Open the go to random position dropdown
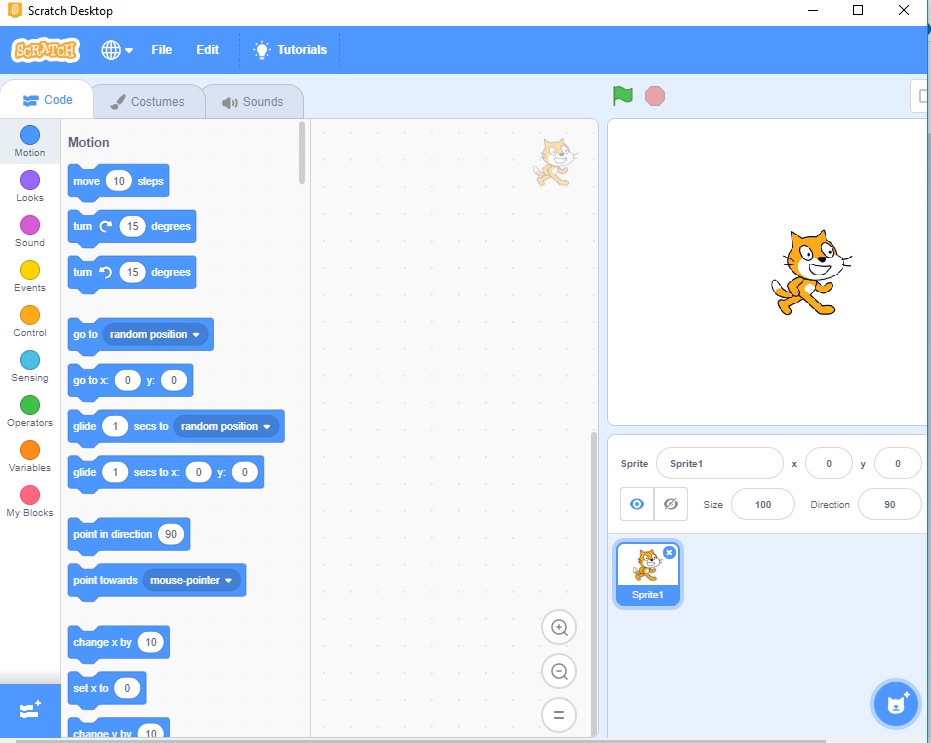Viewport: 931px width, 743px height. 156,334
